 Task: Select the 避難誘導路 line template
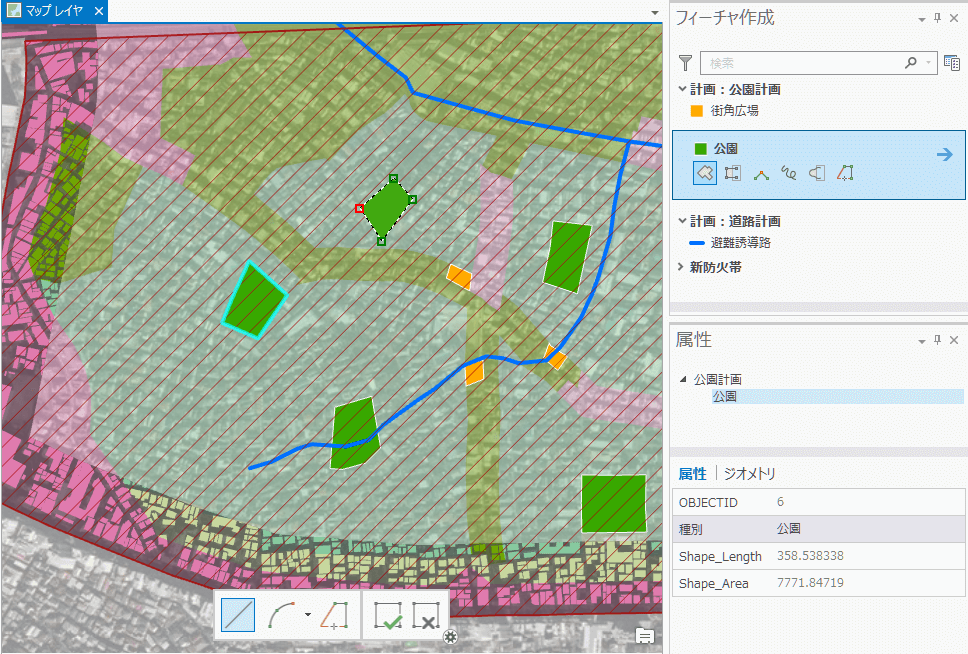(x=740, y=242)
